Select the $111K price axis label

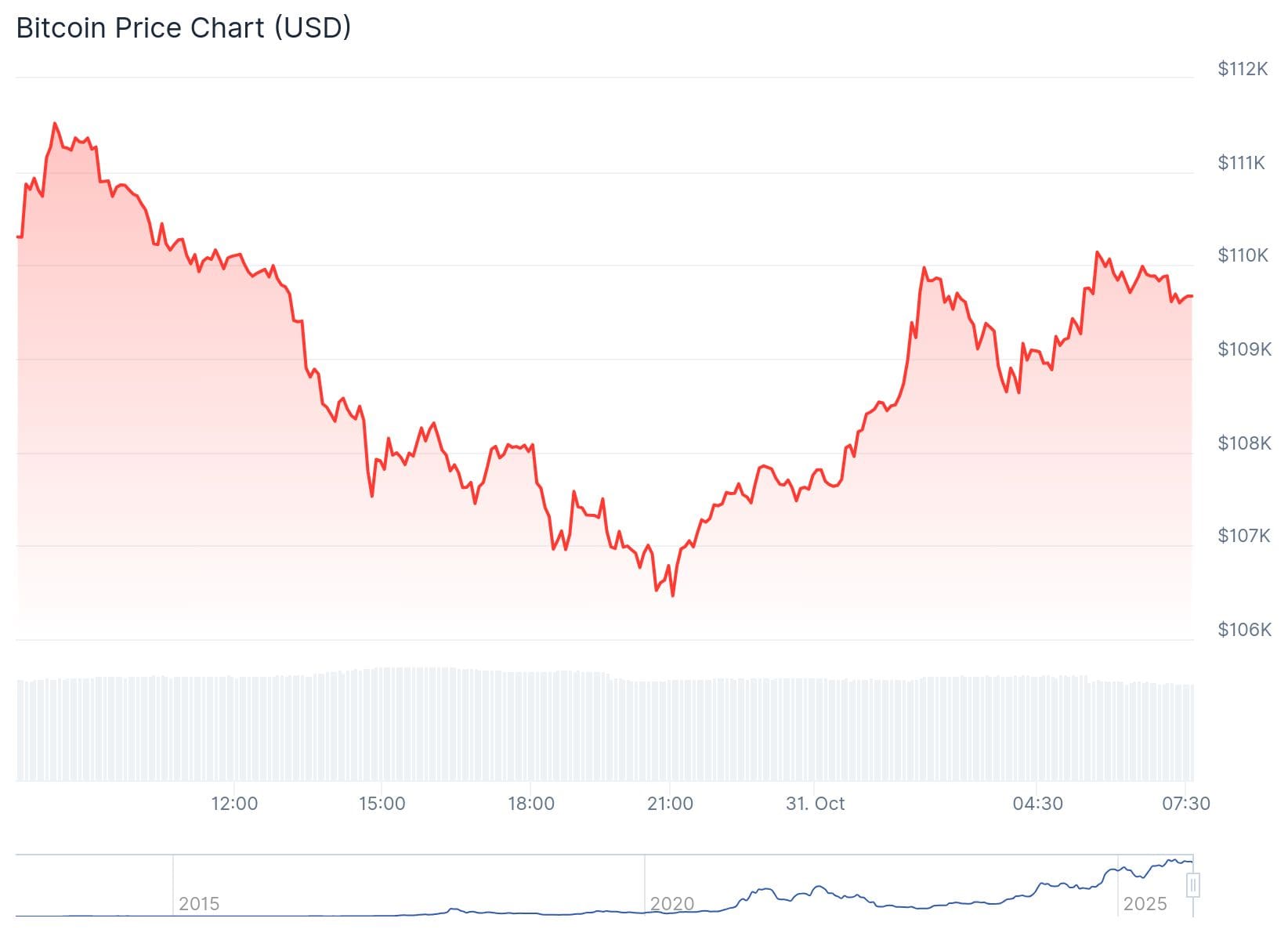[x=1241, y=163]
